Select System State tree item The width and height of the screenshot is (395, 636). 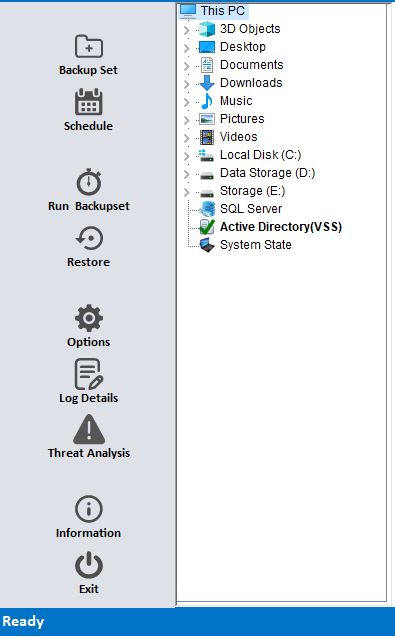click(255, 245)
